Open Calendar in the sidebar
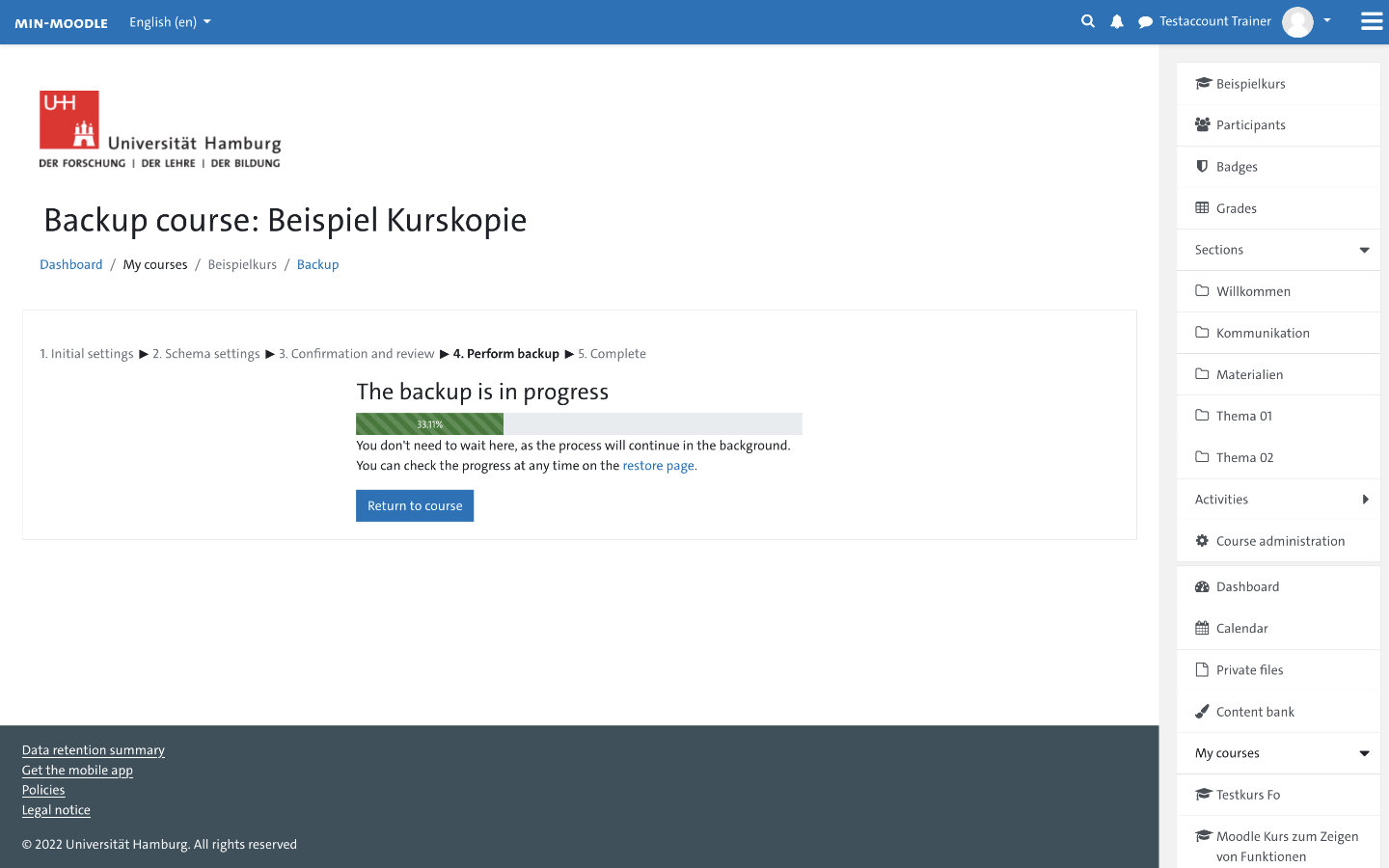 tap(1278, 629)
